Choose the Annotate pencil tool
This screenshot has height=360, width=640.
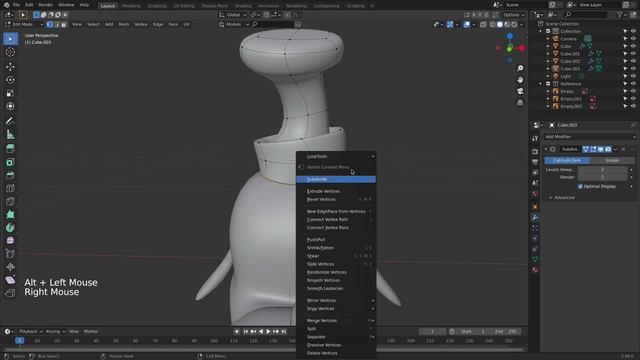pos(10,121)
